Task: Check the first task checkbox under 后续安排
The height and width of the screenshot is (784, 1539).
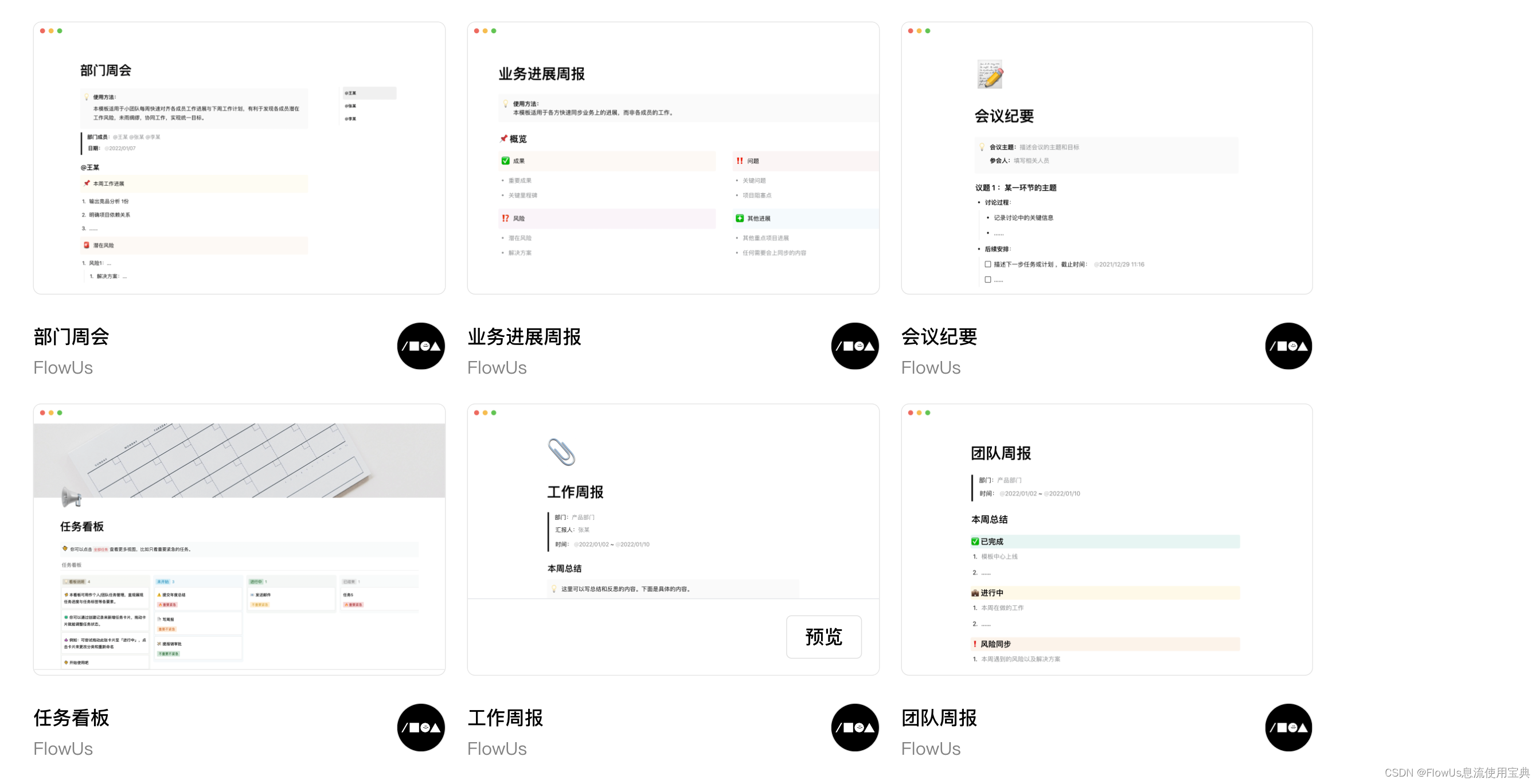Action: point(987,264)
